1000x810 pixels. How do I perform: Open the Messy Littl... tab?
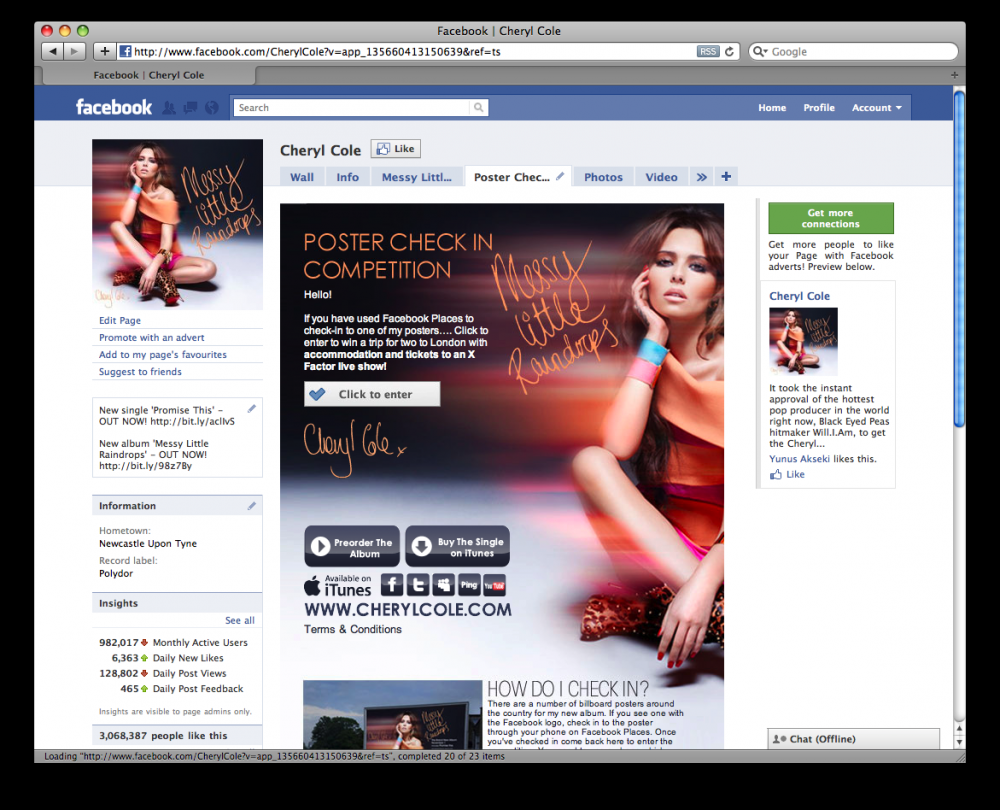click(416, 177)
